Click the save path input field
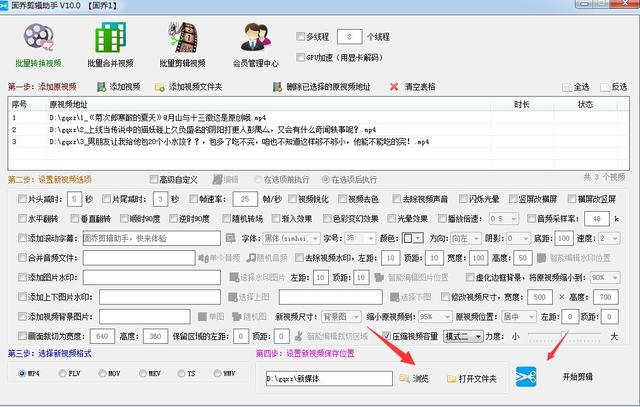Viewport: 640px width, 407px height. coord(330,379)
